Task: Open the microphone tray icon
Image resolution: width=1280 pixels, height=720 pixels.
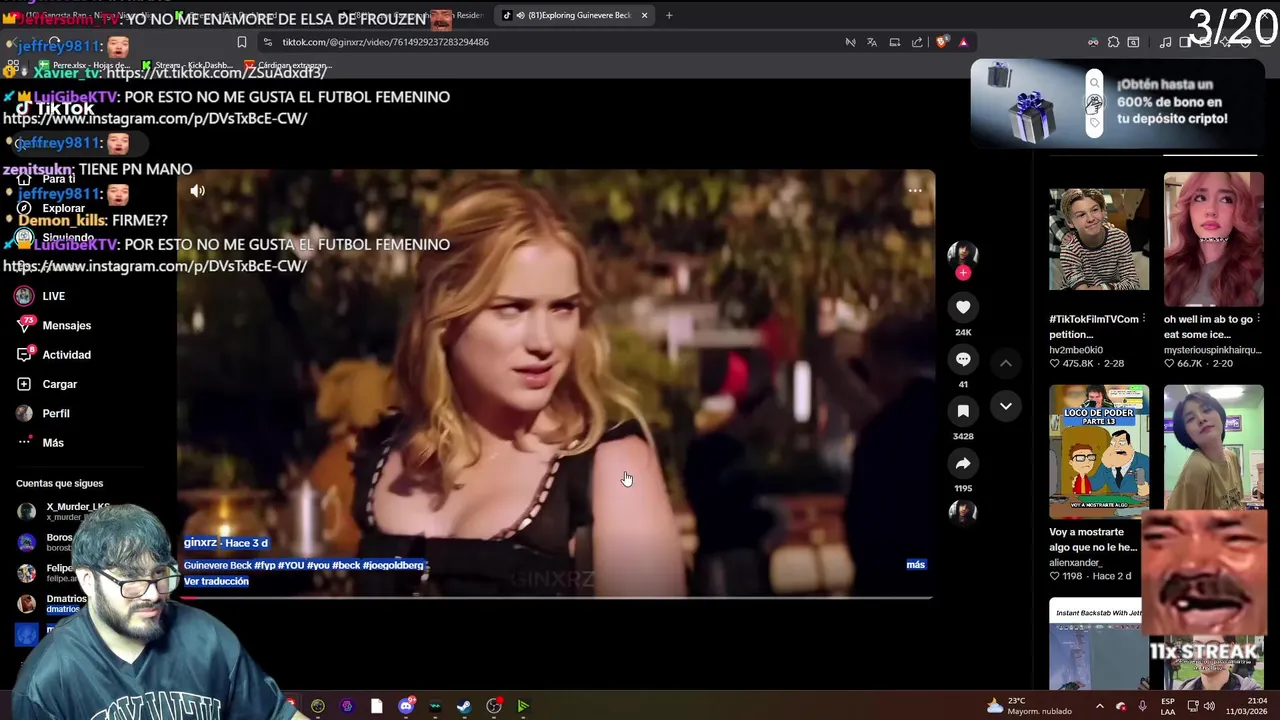Action: [x=1142, y=706]
